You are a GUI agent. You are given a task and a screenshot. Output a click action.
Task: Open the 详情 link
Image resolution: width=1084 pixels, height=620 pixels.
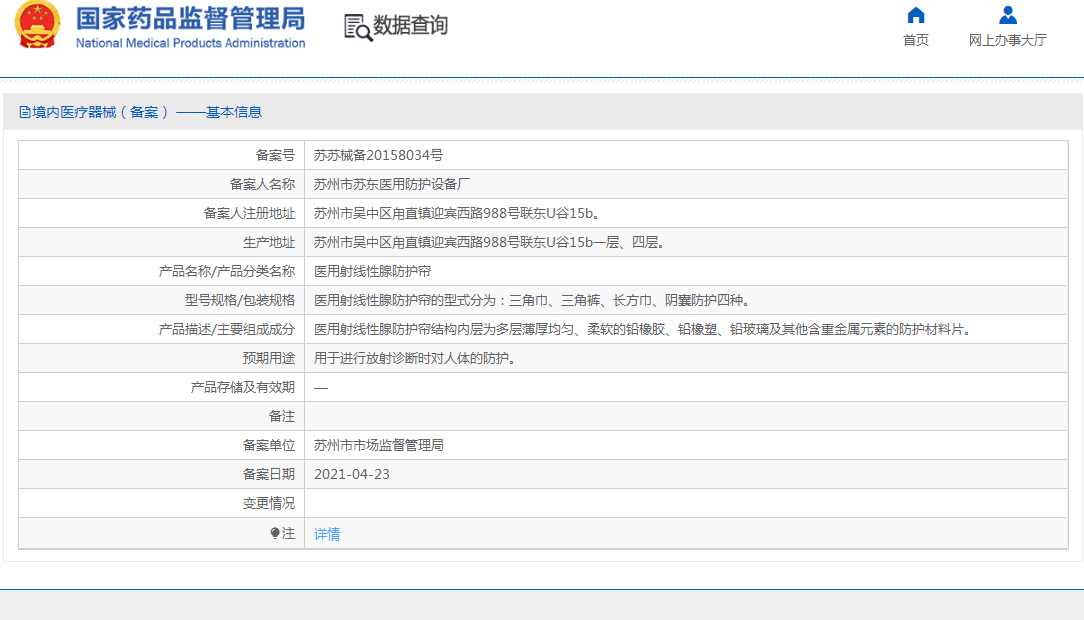tap(327, 534)
